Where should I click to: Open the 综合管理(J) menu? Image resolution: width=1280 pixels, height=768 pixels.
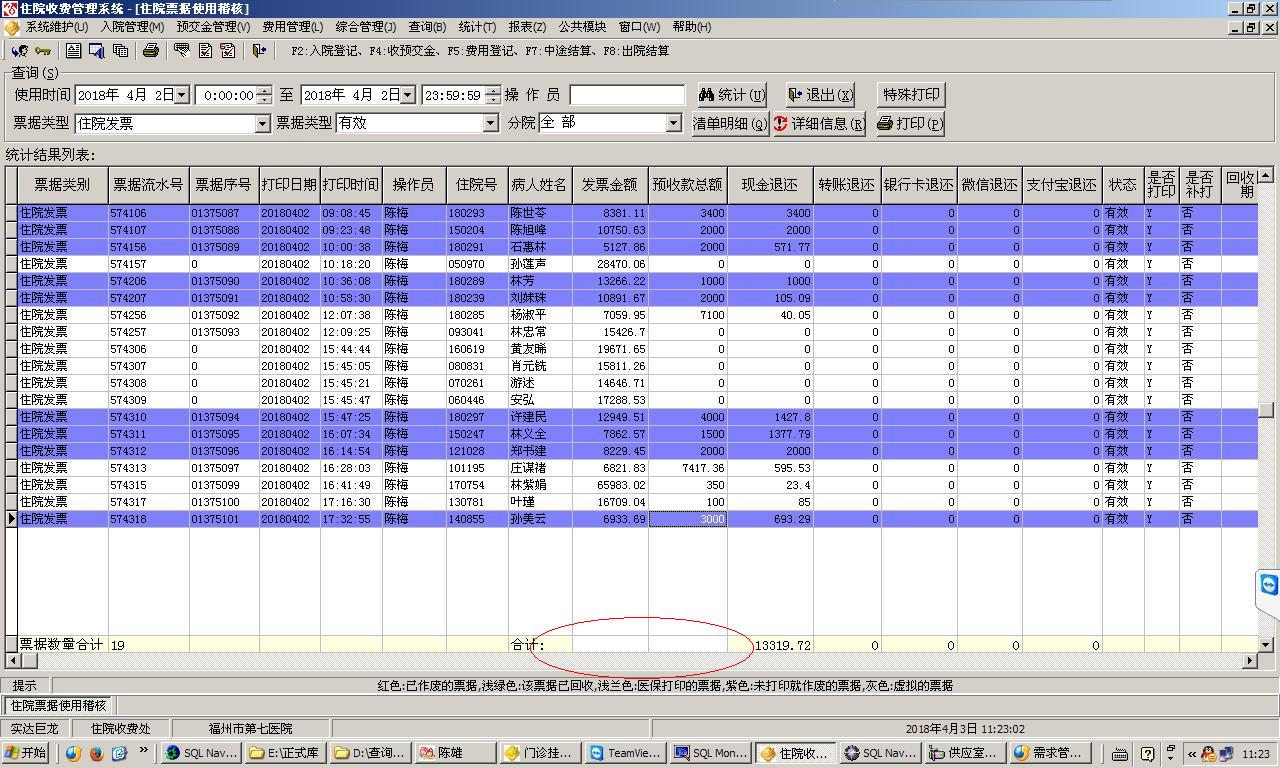pos(365,27)
